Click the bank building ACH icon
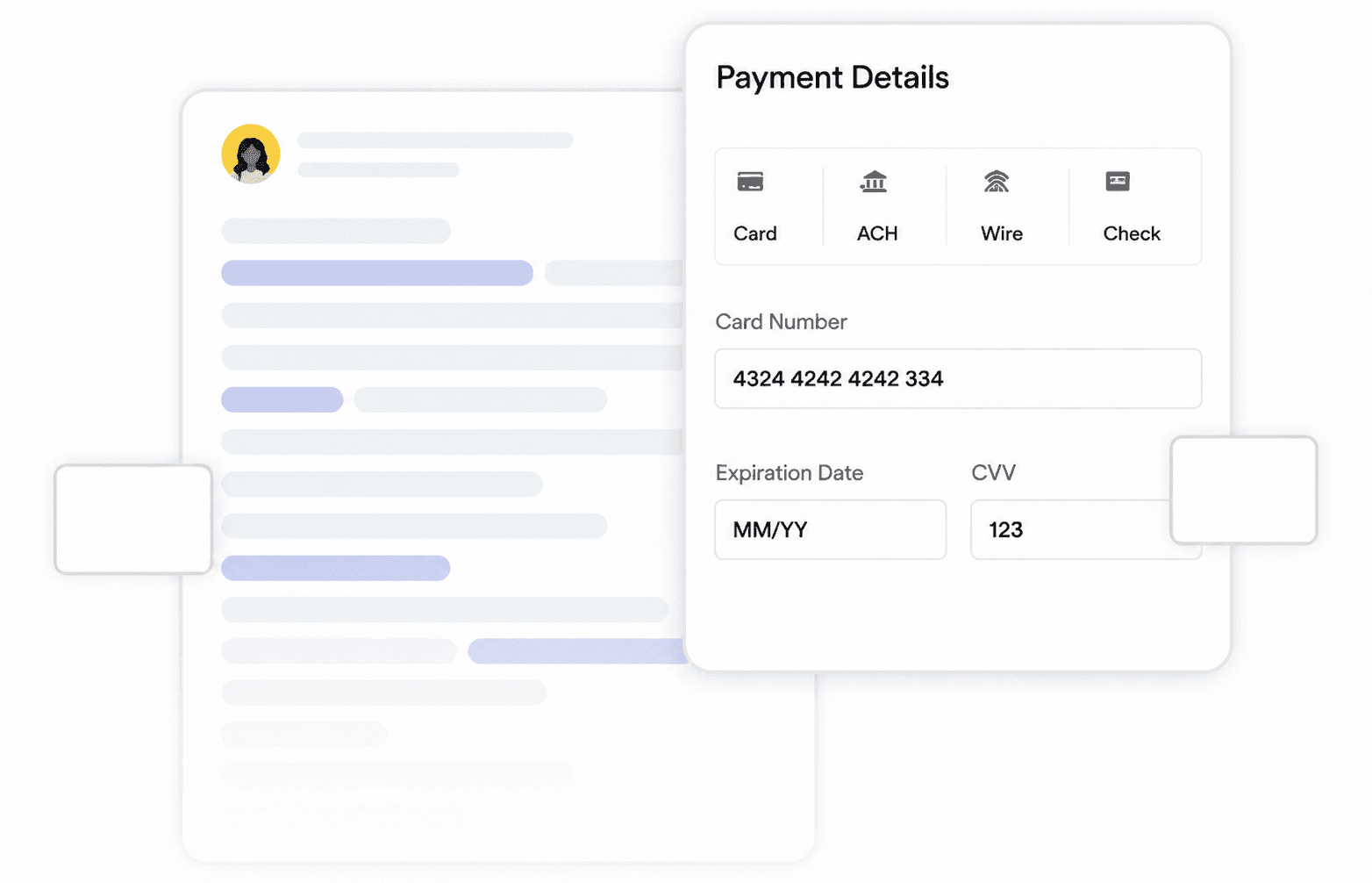 click(874, 182)
